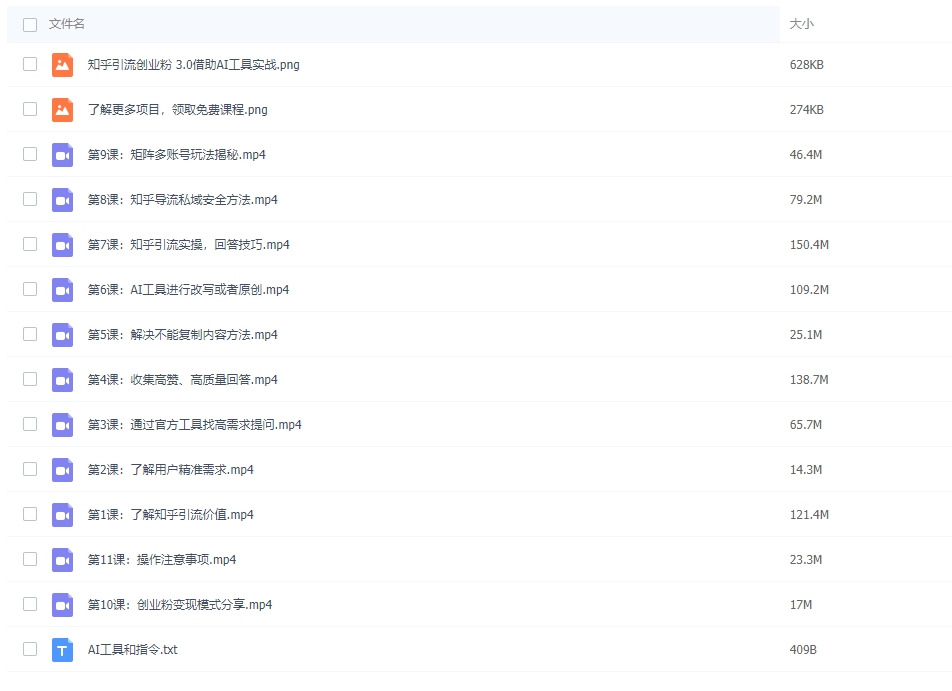Click the video icon beside 第7课 引流实操 file
This screenshot has width=952, height=691.
(61, 244)
